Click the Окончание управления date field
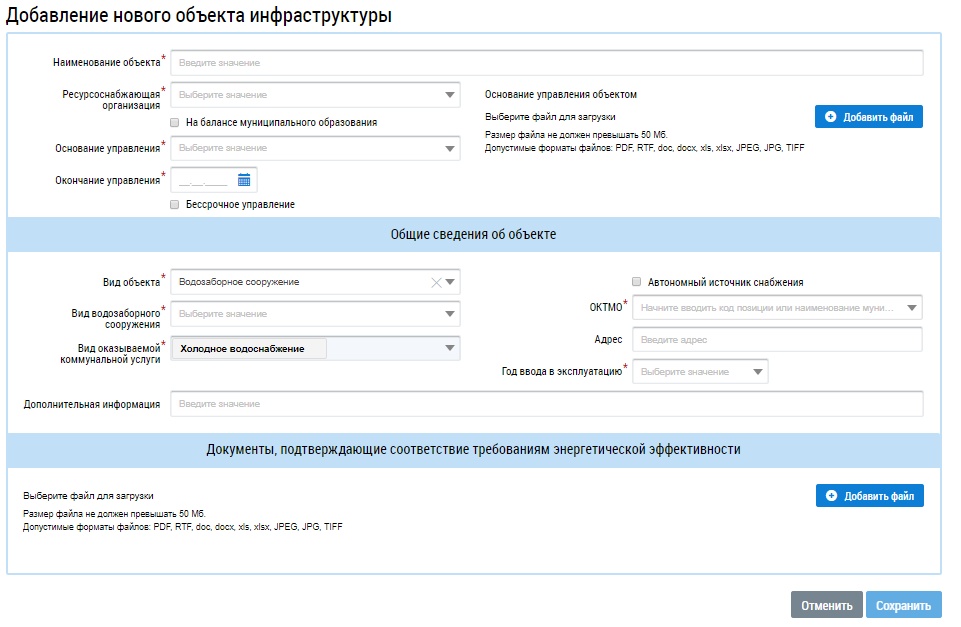Image resolution: width=961 pixels, height=627 pixels. (204, 180)
